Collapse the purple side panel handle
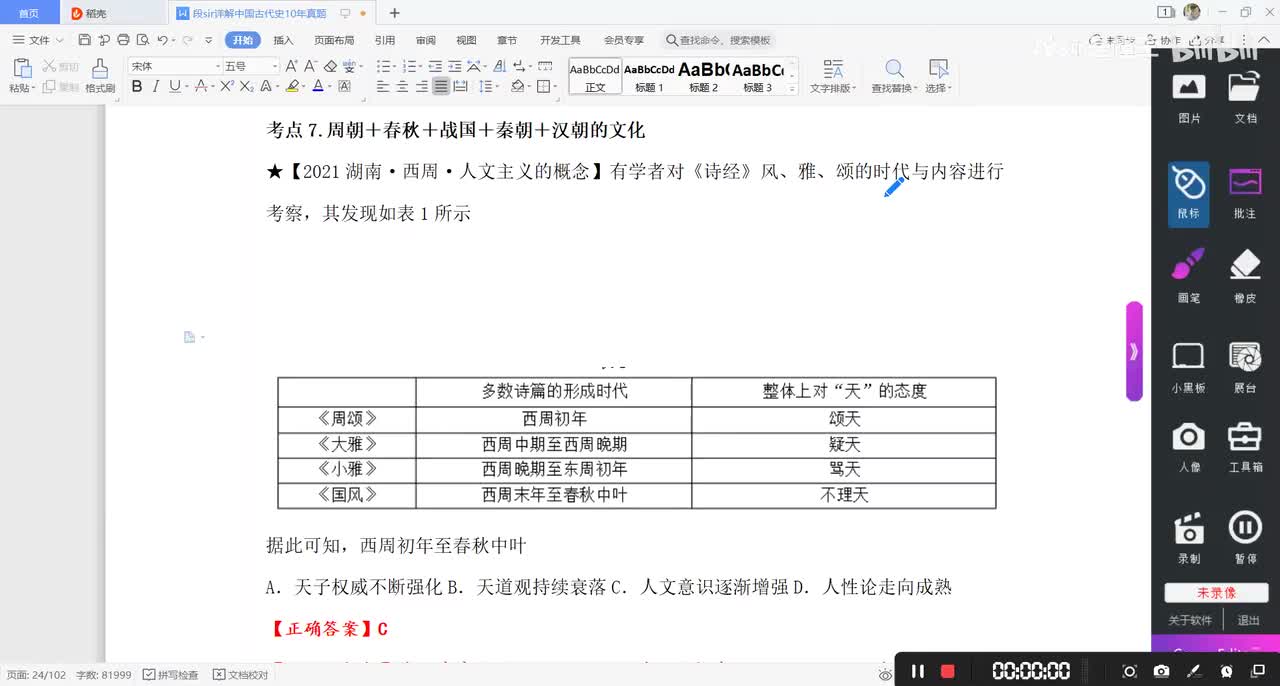The width and height of the screenshot is (1280, 686). (x=1134, y=351)
